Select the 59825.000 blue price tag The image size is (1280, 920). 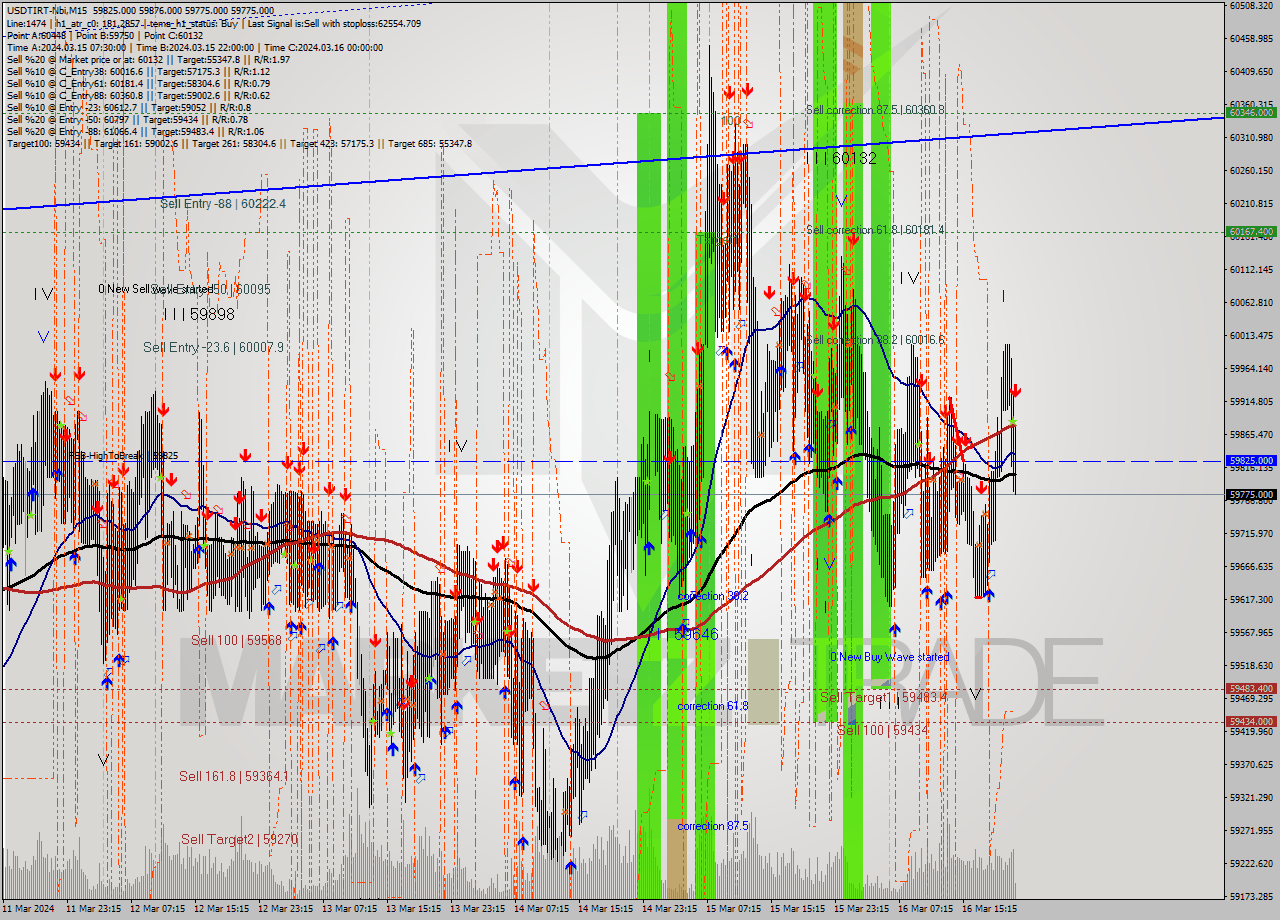tap(1251, 461)
